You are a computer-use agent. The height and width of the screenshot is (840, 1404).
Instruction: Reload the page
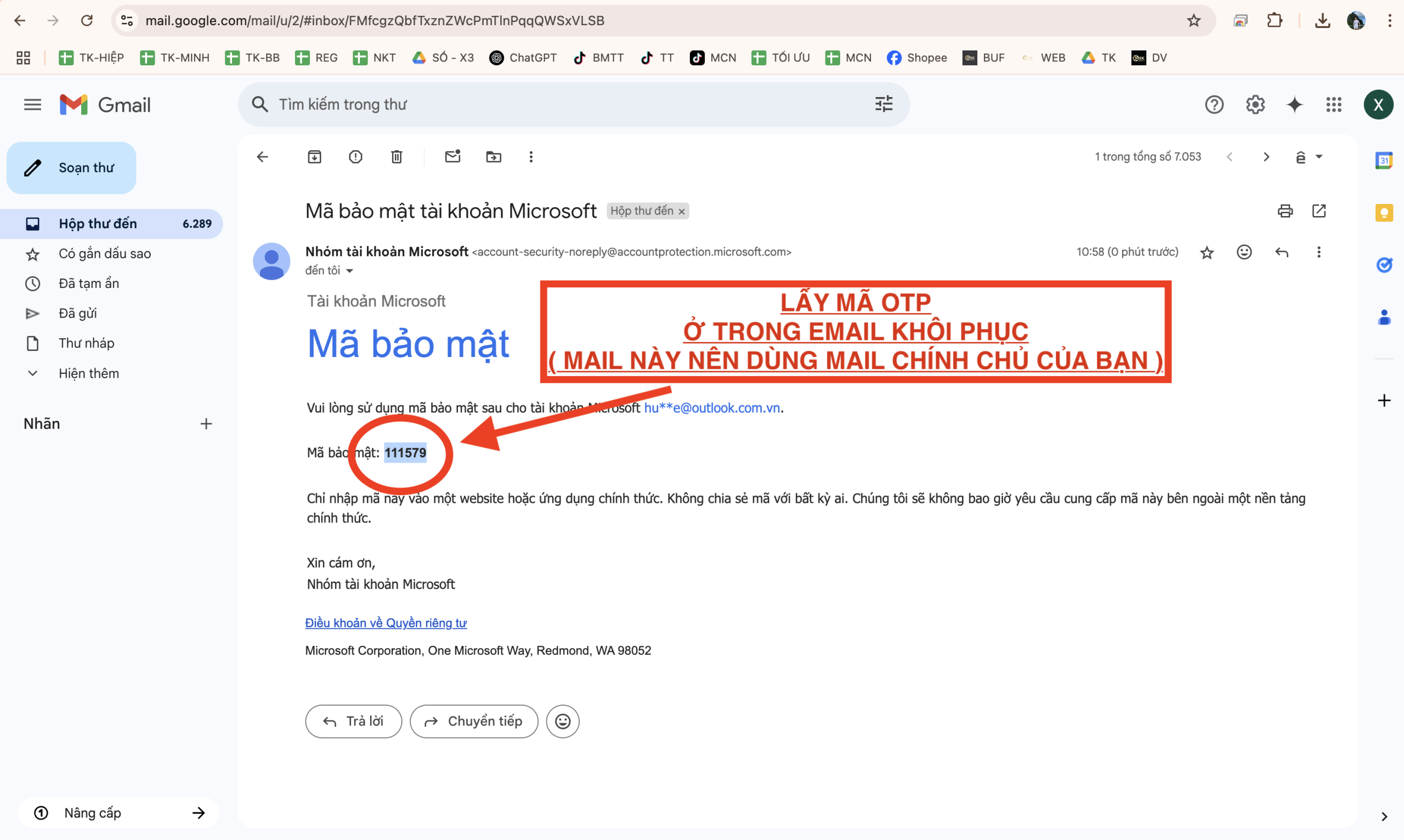coord(87,21)
